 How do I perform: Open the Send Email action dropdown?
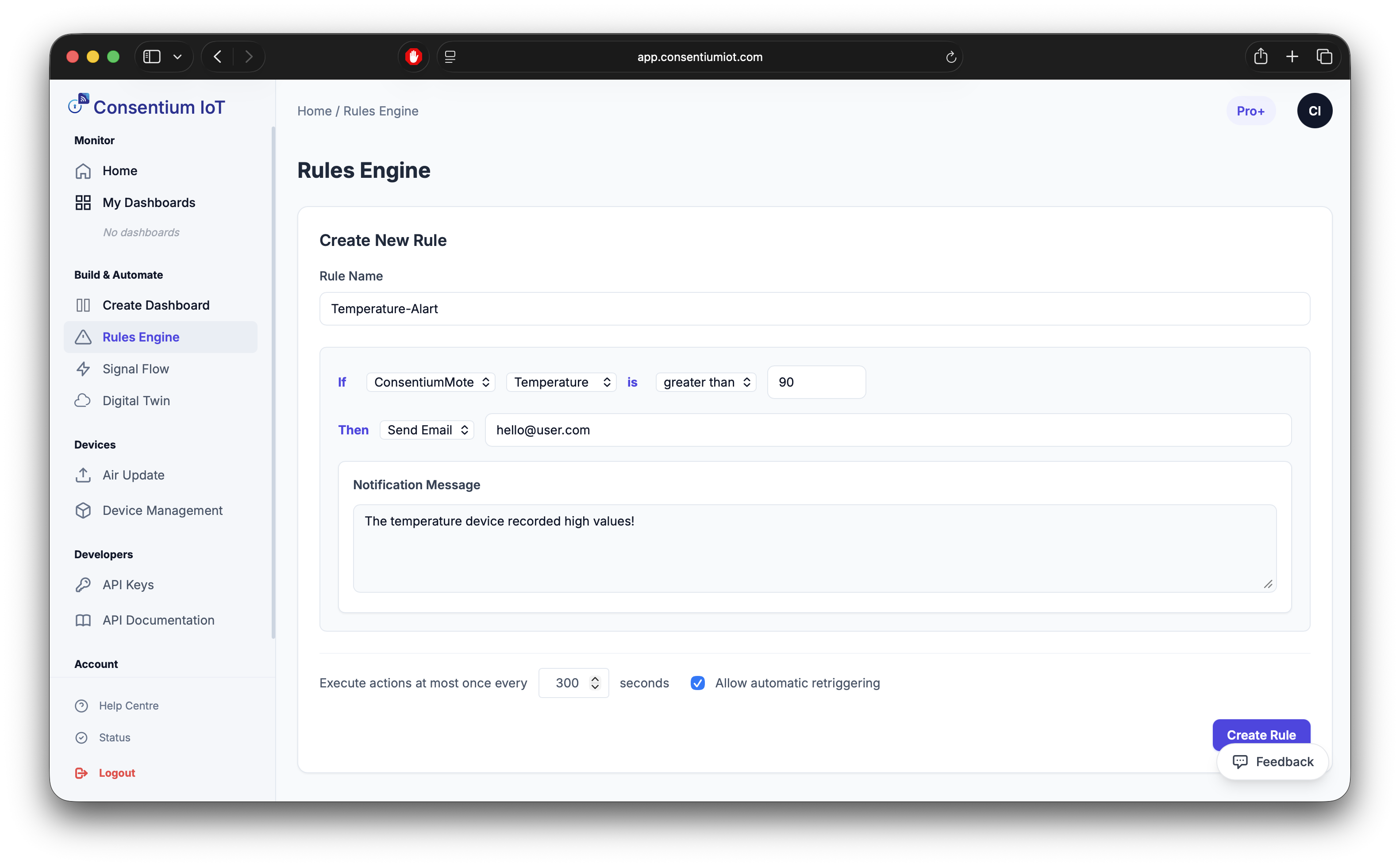coord(427,430)
